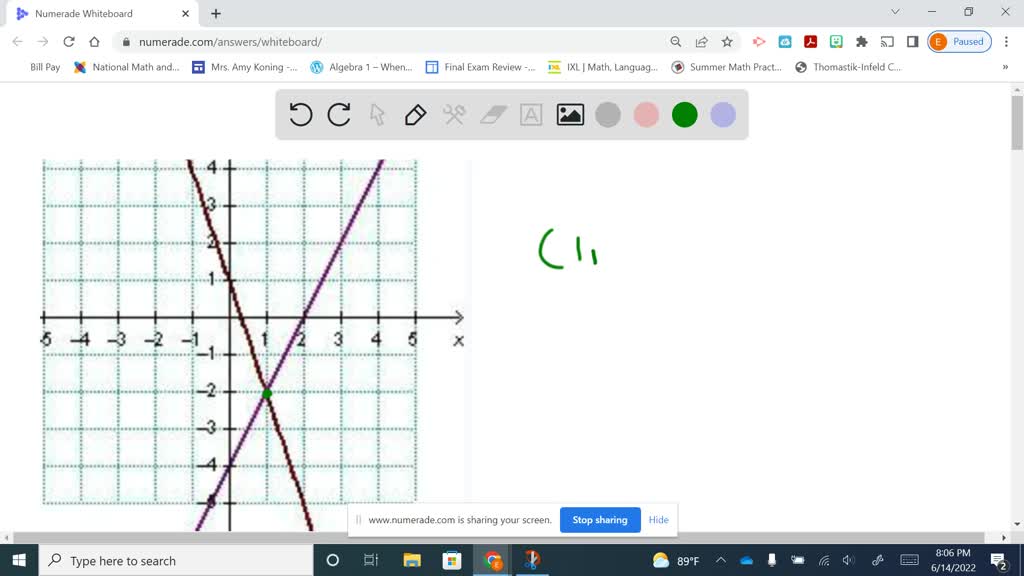Toggle the Chrome side panel icon
The width and height of the screenshot is (1024, 576).
(911, 42)
